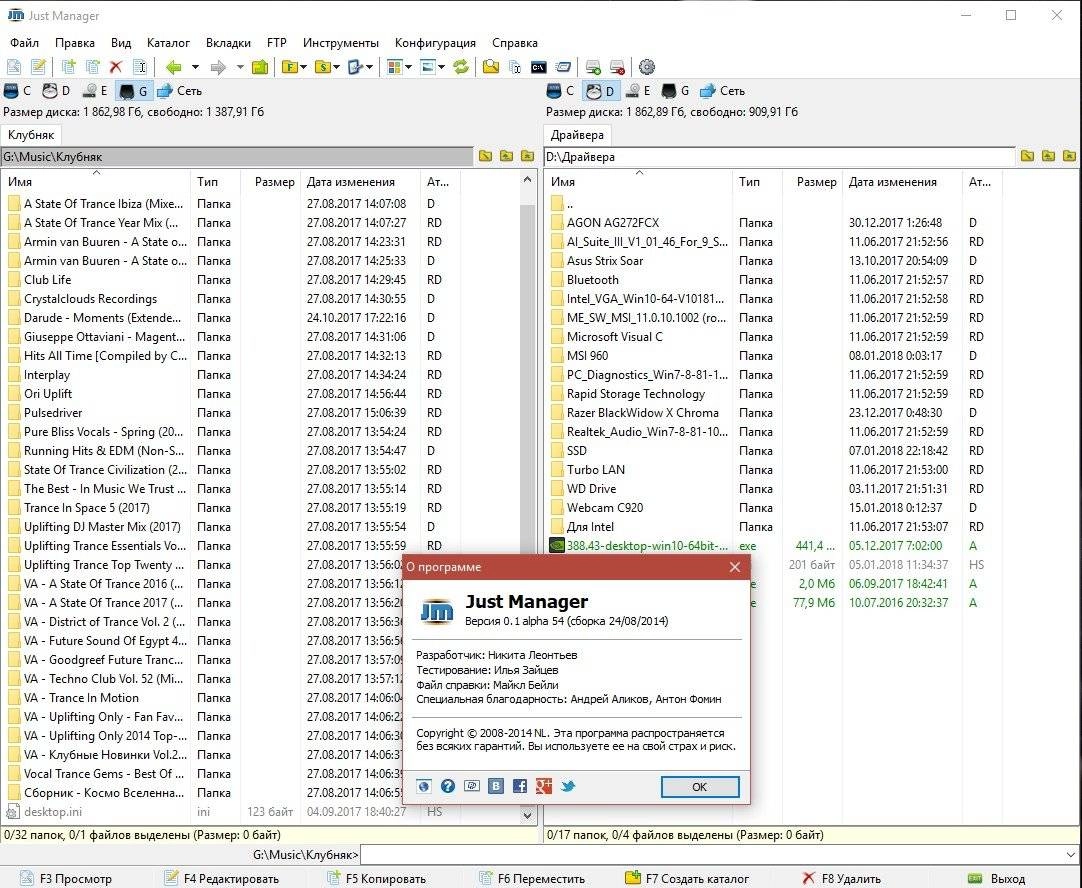Open settings with the gear icon
This screenshot has width=1082, height=888.
coord(647,67)
